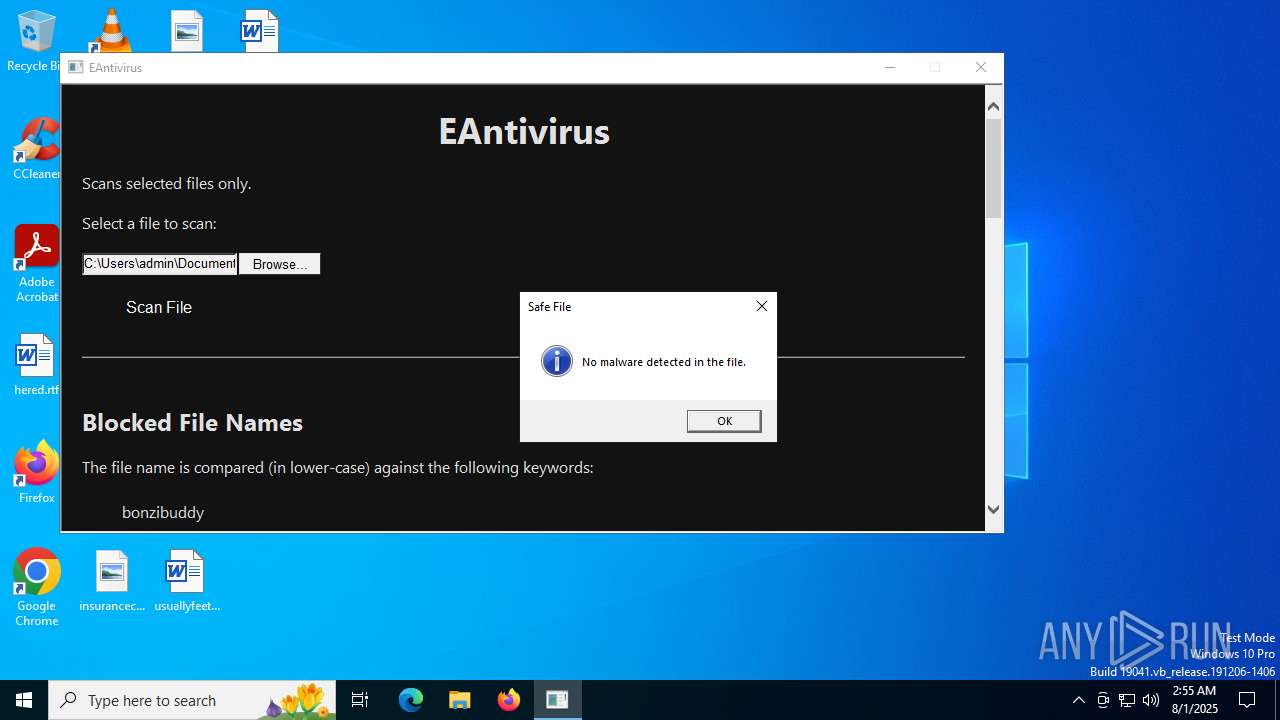The width and height of the screenshot is (1280, 720).
Task: Click the scrollbar up arrow in EAntivirus
Action: coord(993,105)
